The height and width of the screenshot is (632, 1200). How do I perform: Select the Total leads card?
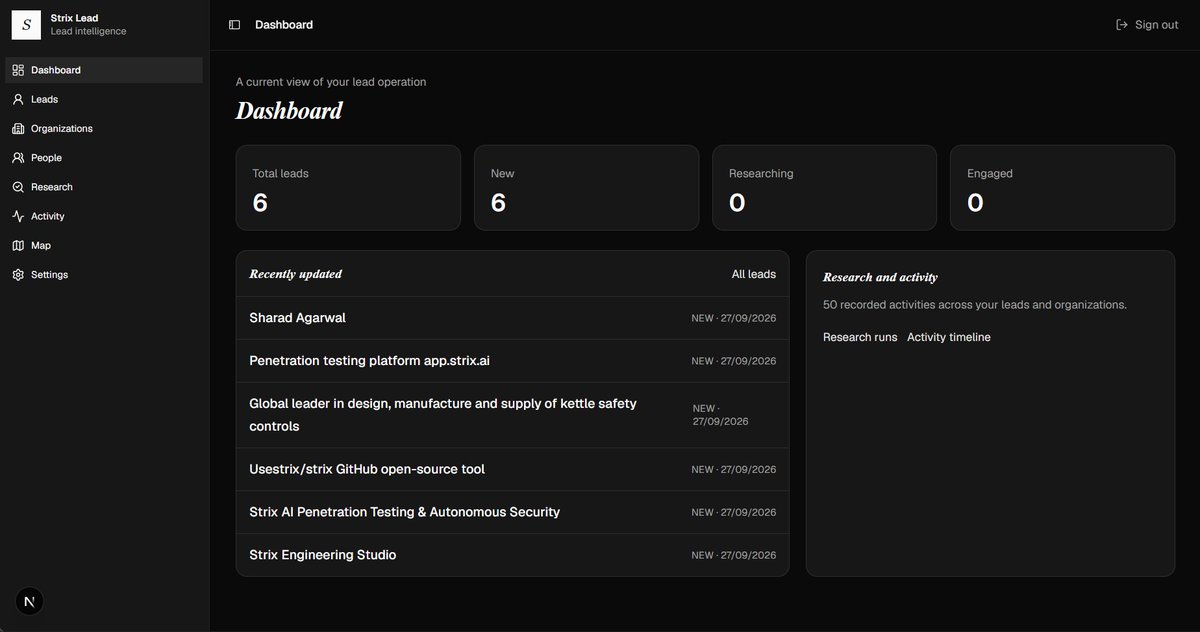tap(348, 188)
